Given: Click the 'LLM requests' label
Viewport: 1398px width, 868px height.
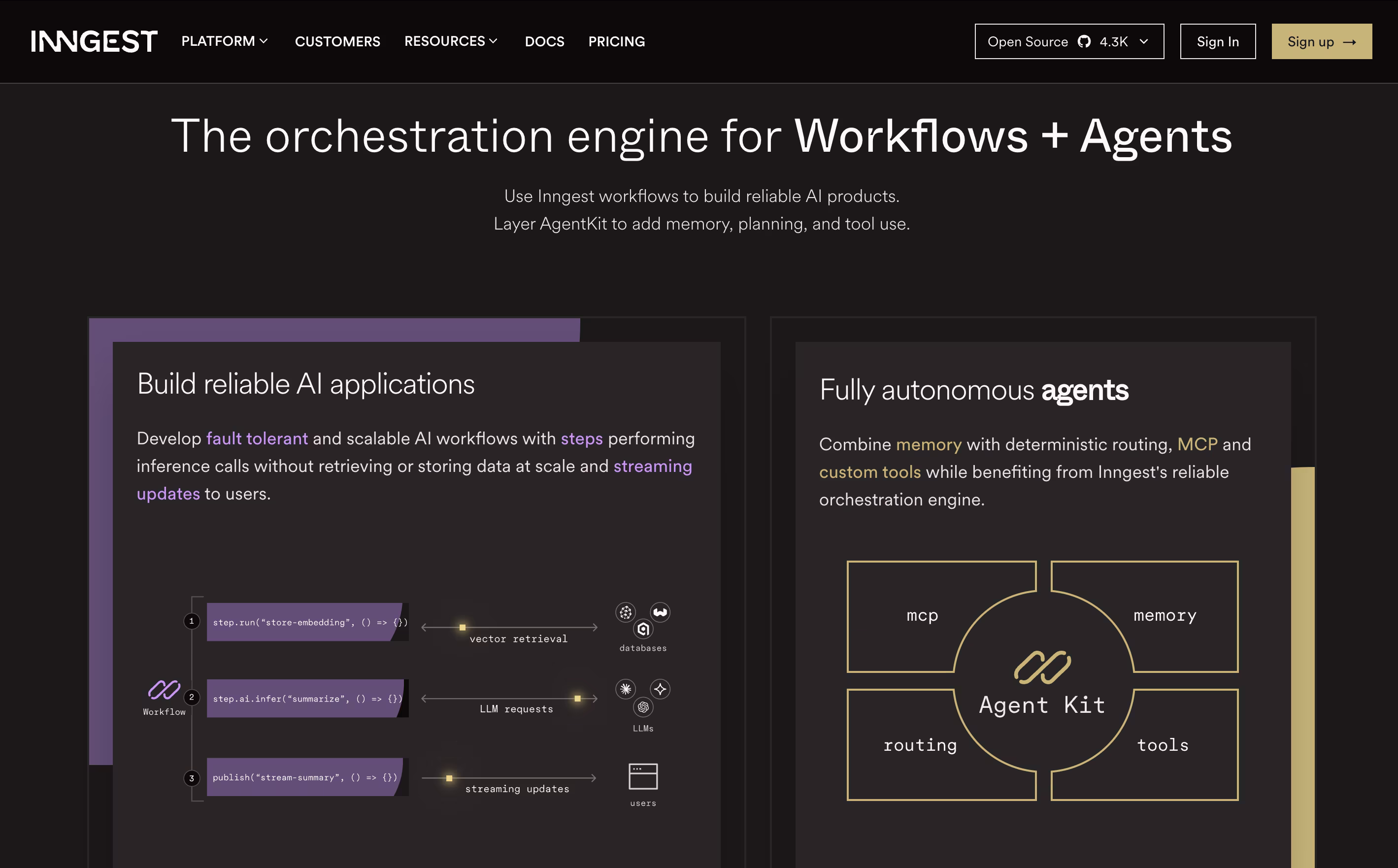Looking at the screenshot, I should [517, 709].
